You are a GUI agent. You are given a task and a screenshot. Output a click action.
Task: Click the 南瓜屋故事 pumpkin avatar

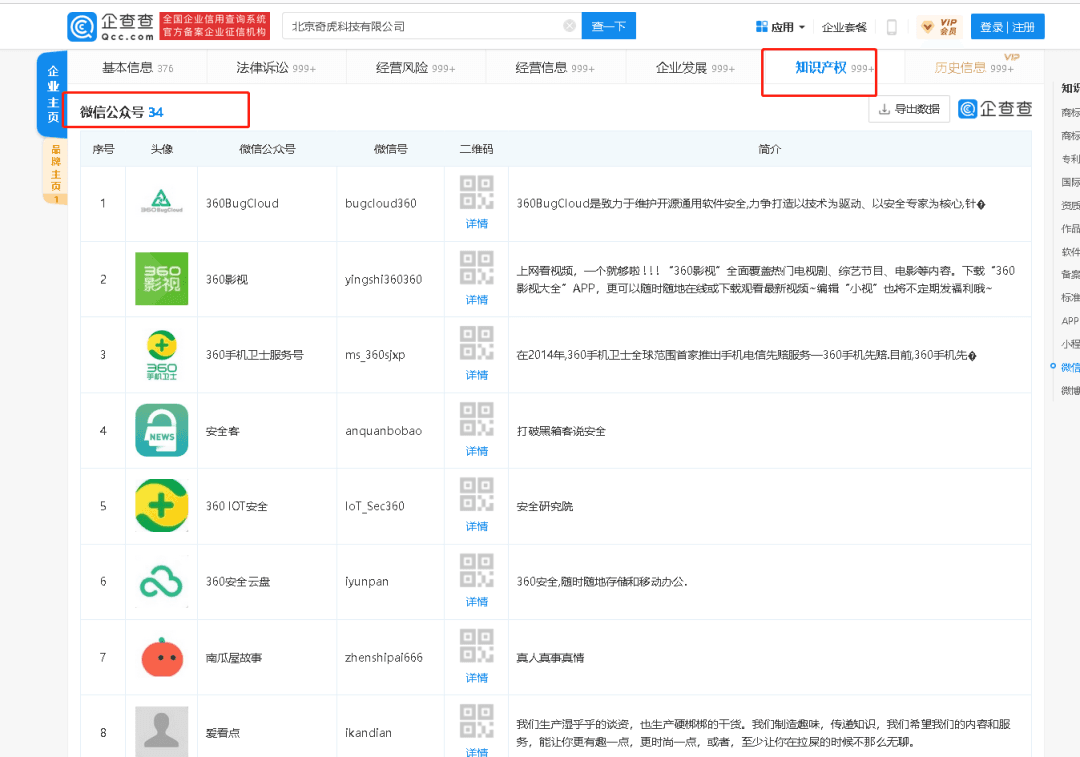click(162, 657)
